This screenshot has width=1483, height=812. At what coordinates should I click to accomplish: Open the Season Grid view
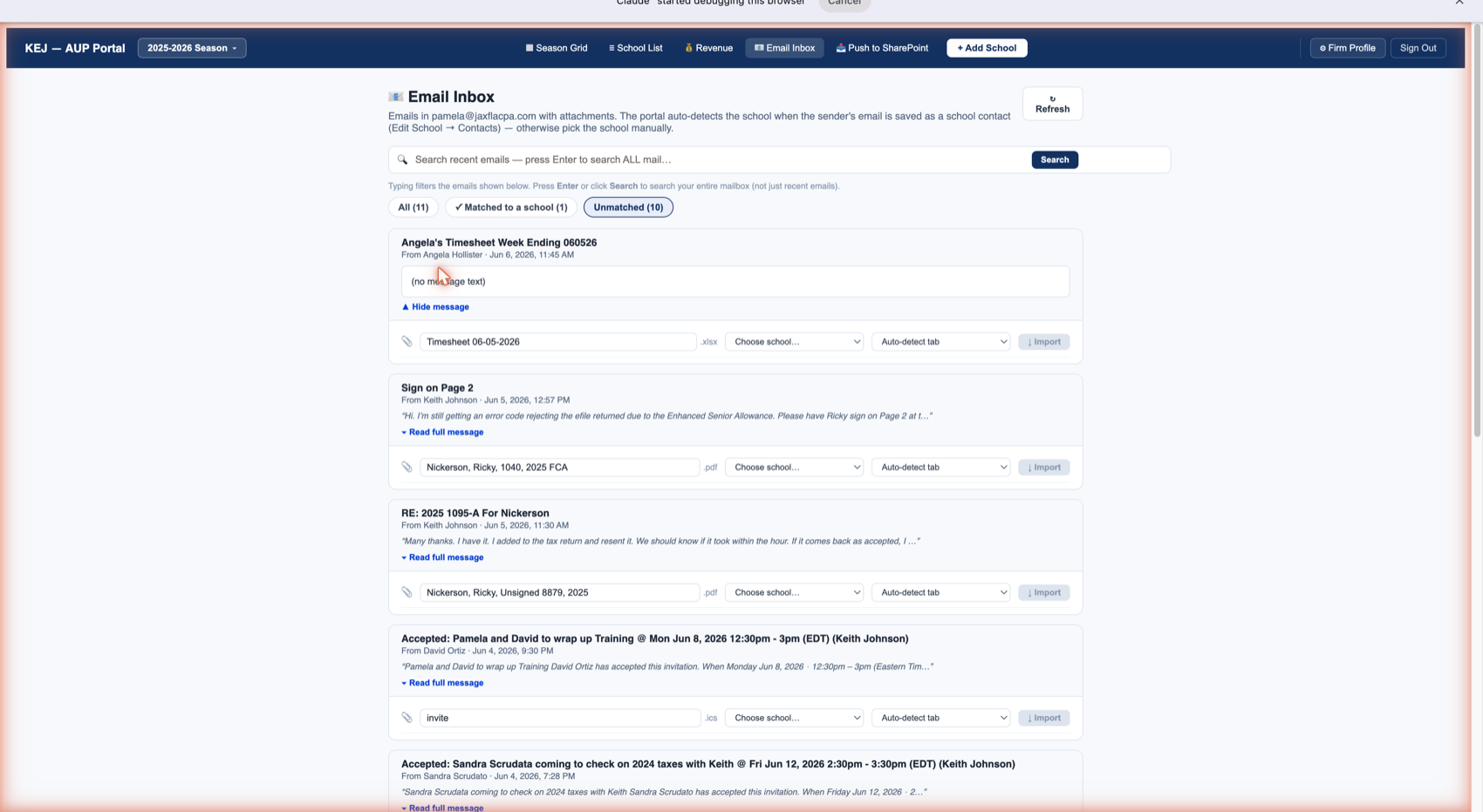click(556, 48)
